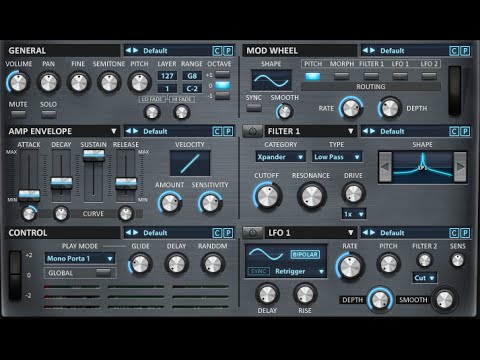The width and height of the screenshot is (480, 360).
Task: Open the Amp Envelope section dropdown
Action: coord(114,131)
